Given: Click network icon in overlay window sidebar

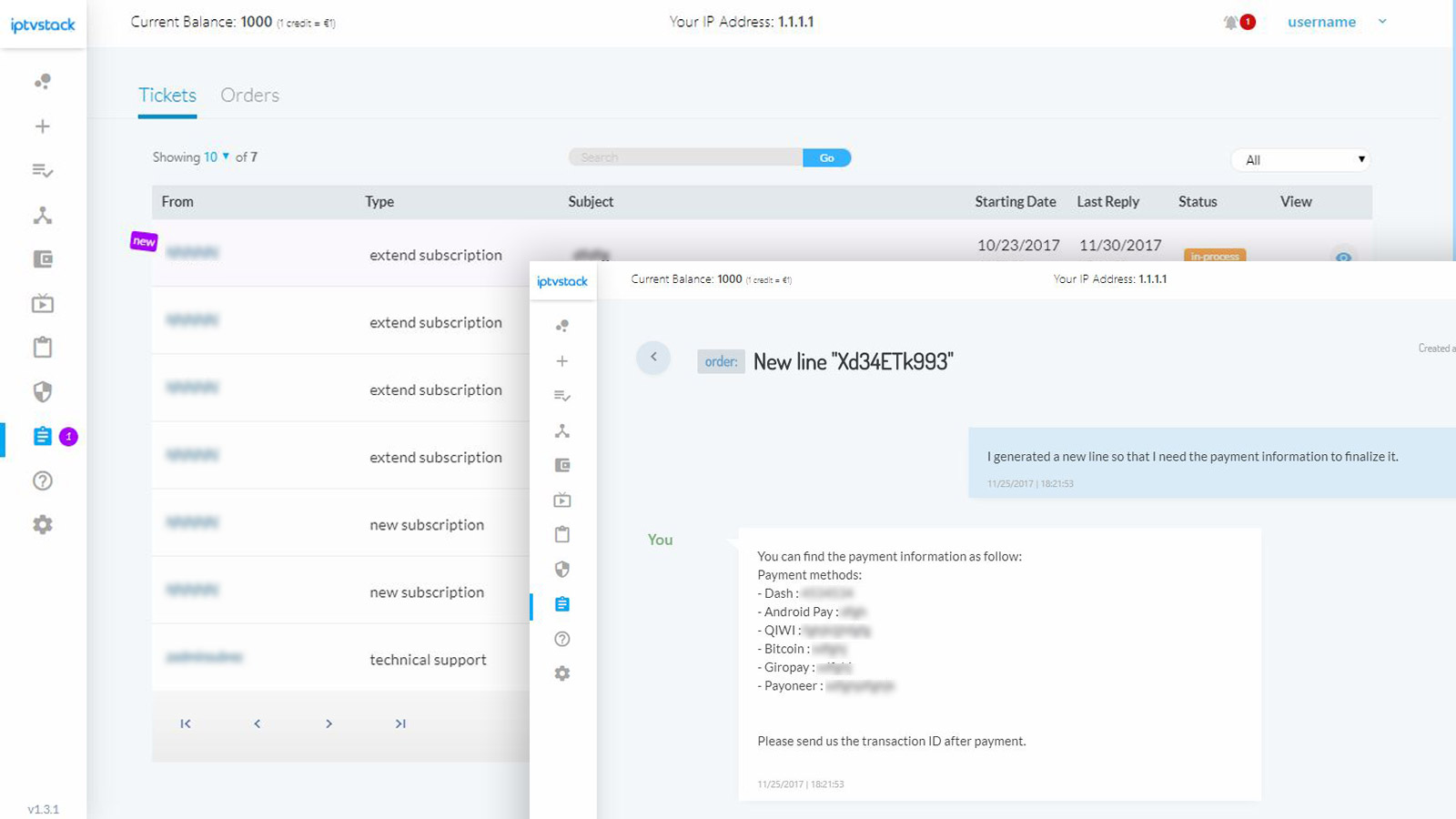Looking at the screenshot, I should [x=562, y=430].
